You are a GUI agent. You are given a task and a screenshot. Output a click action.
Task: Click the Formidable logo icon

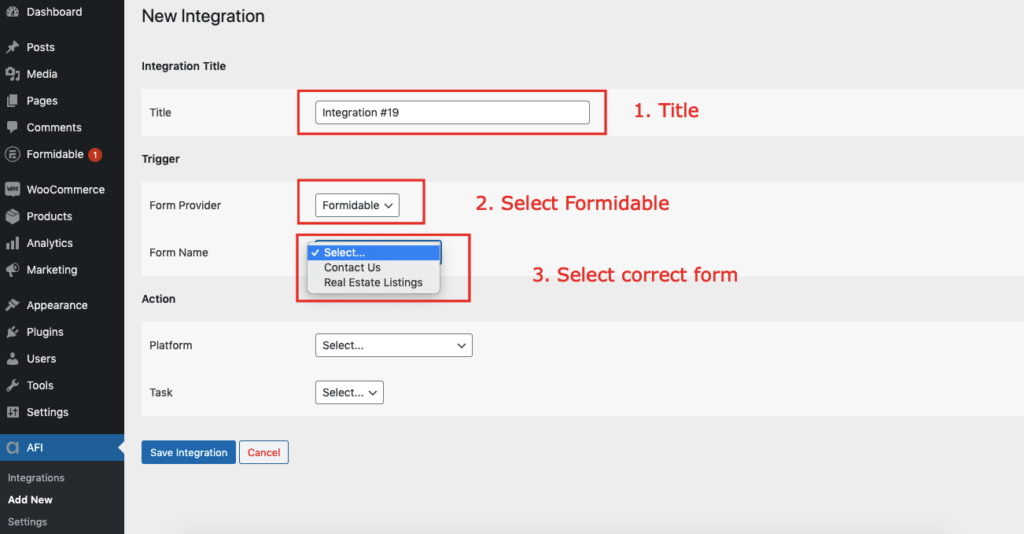[12, 154]
